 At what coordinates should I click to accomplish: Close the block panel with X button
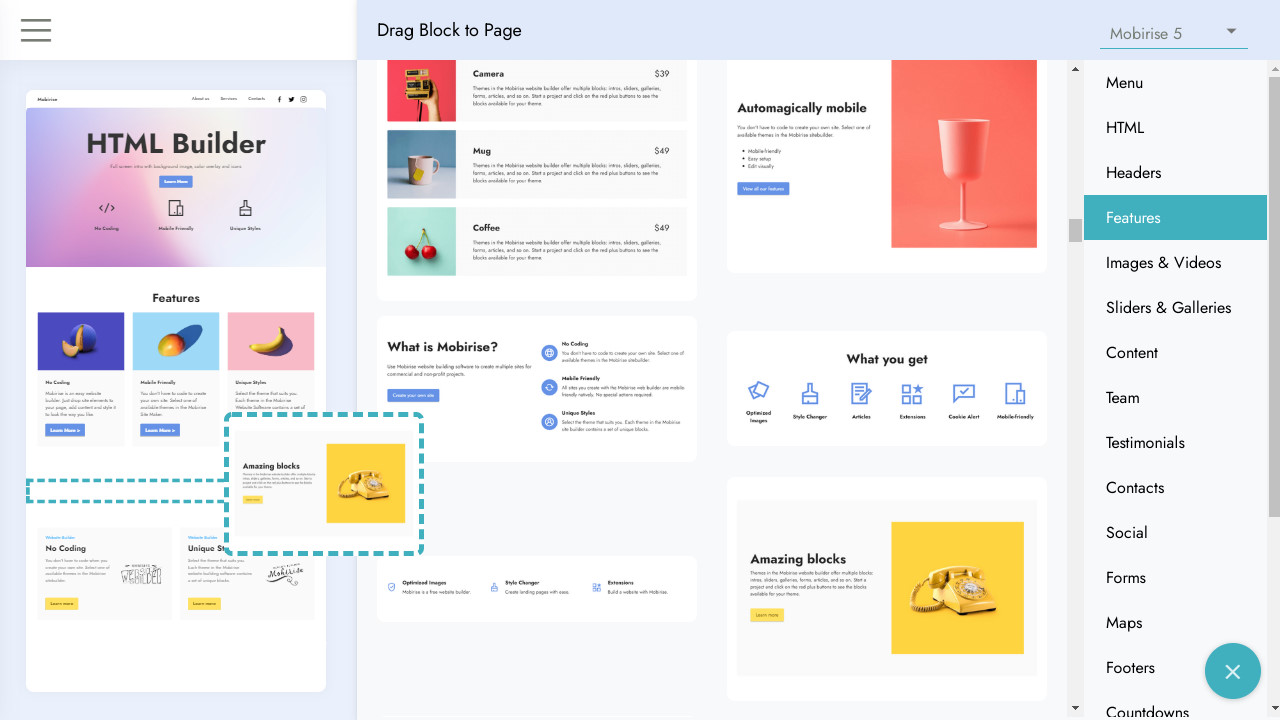coord(1233,671)
